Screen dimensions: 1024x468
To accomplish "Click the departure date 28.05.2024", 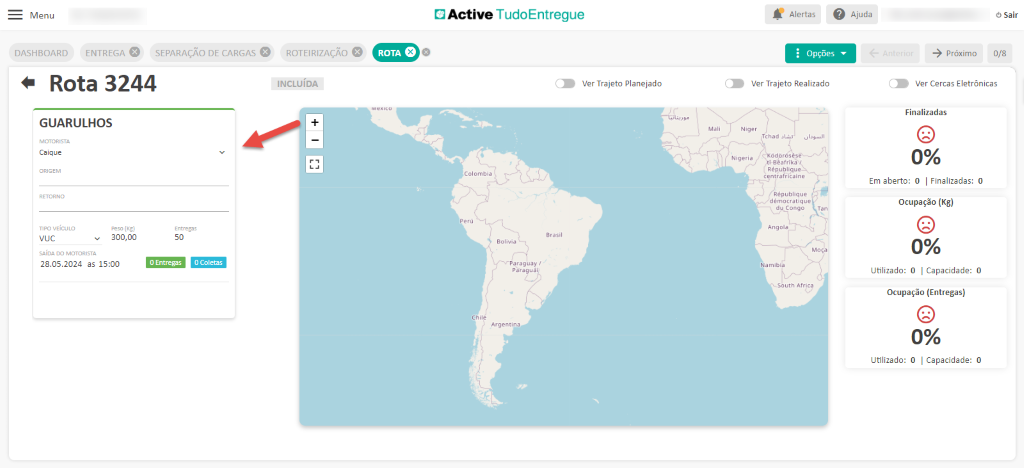I will pos(61,264).
